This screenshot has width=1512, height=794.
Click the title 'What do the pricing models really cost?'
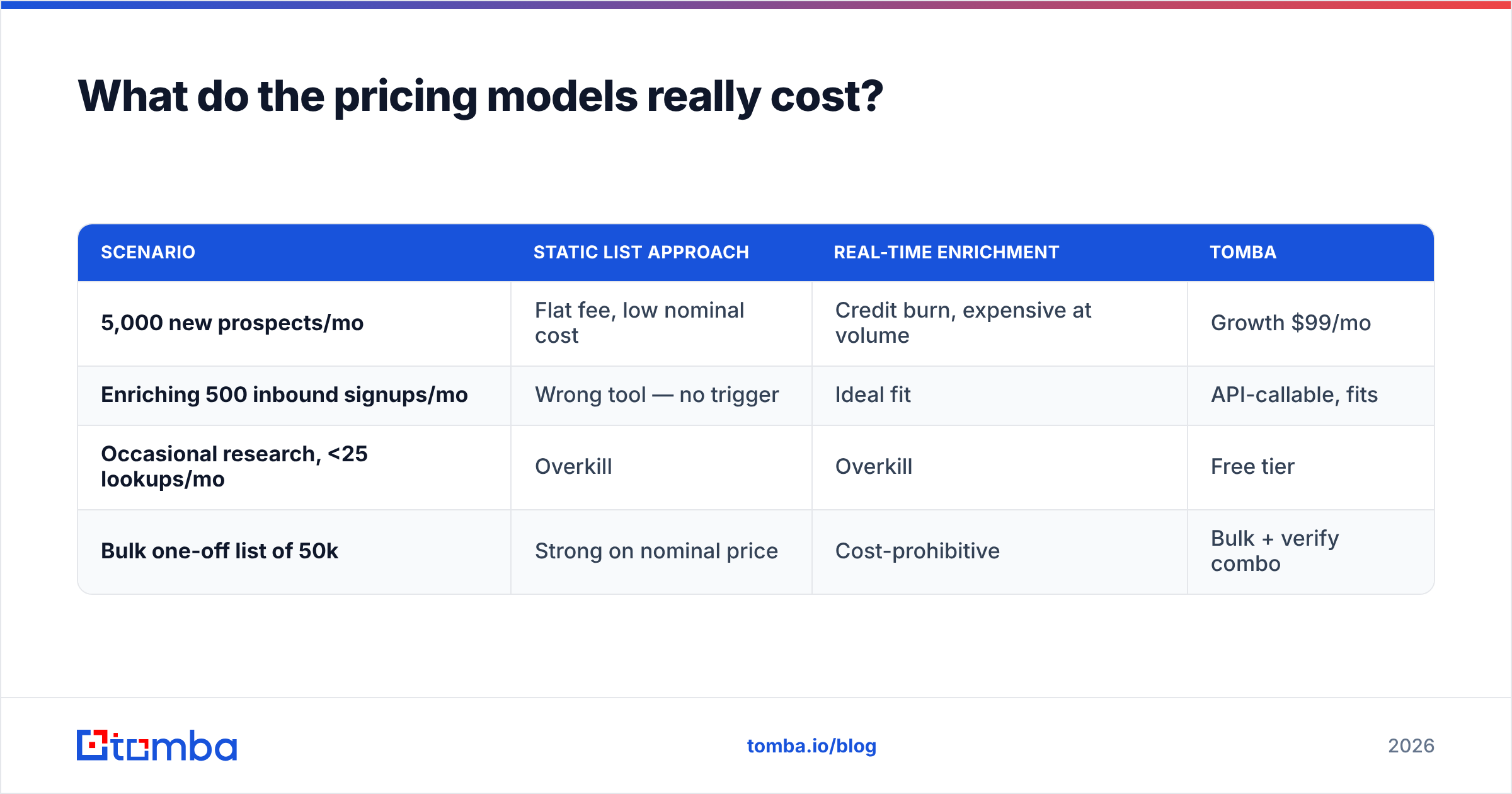point(481,96)
